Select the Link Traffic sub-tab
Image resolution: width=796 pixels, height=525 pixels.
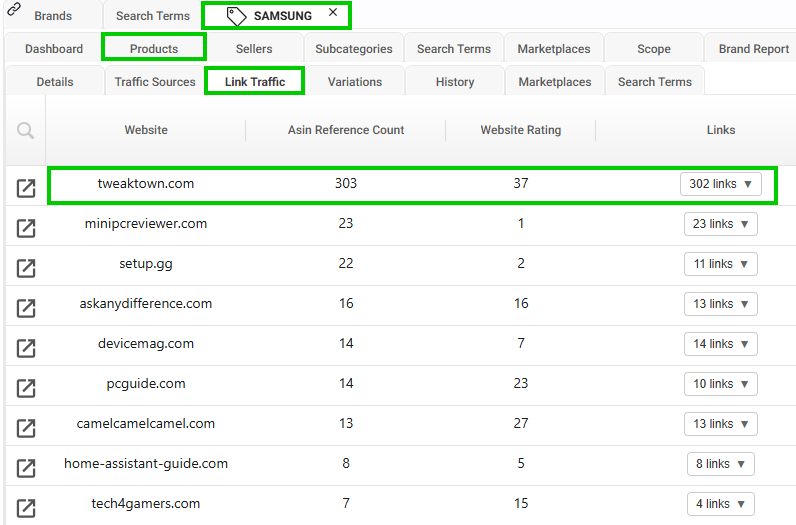255,82
